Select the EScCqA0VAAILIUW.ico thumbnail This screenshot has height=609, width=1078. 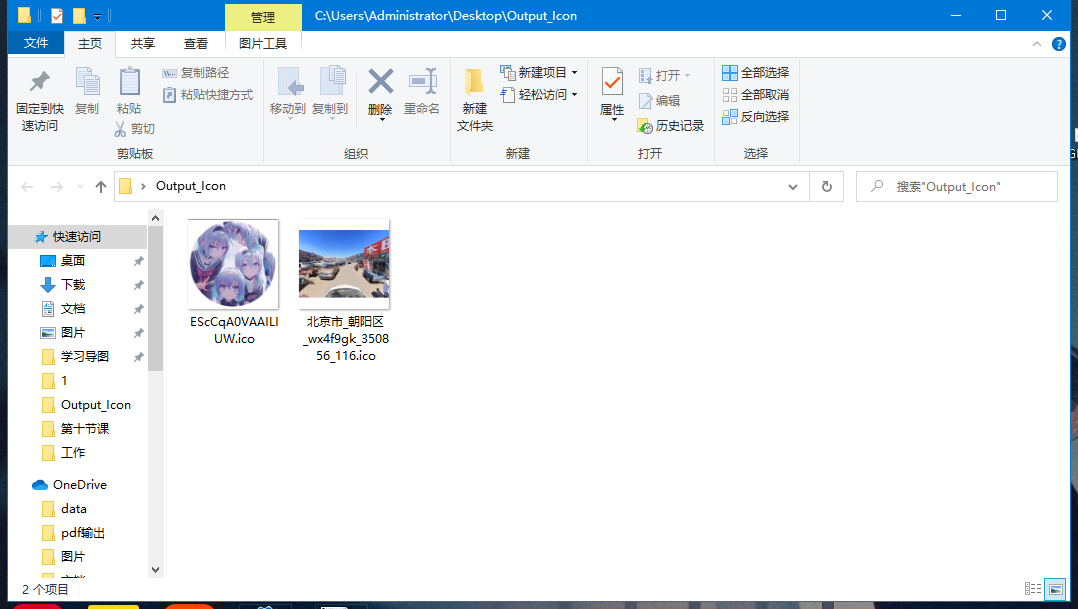233,264
